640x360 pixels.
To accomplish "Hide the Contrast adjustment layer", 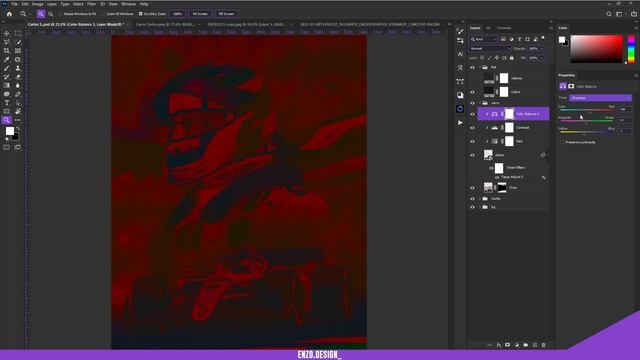I will coord(473,128).
